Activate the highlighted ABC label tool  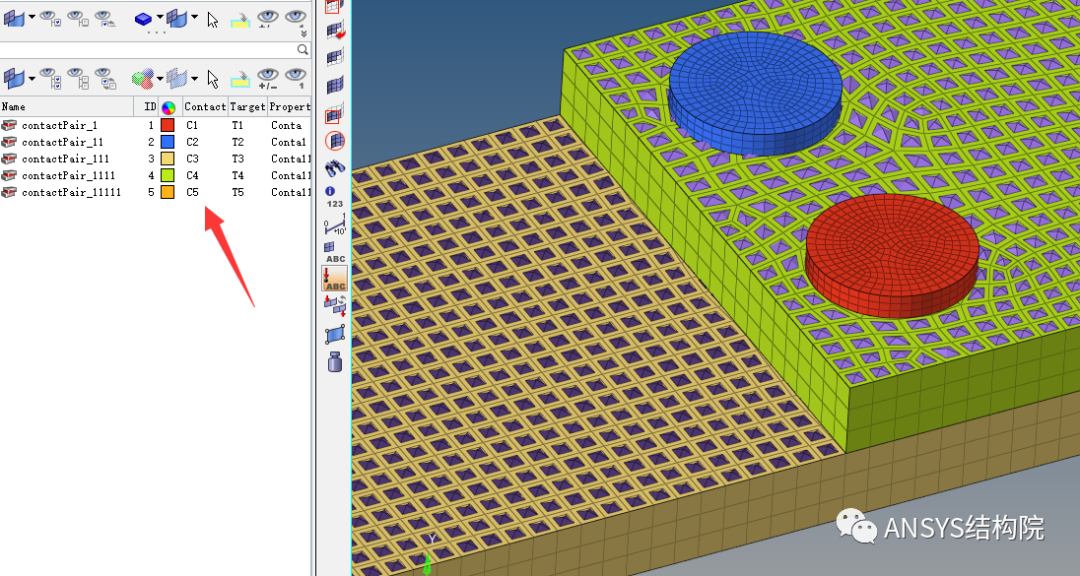(x=334, y=280)
